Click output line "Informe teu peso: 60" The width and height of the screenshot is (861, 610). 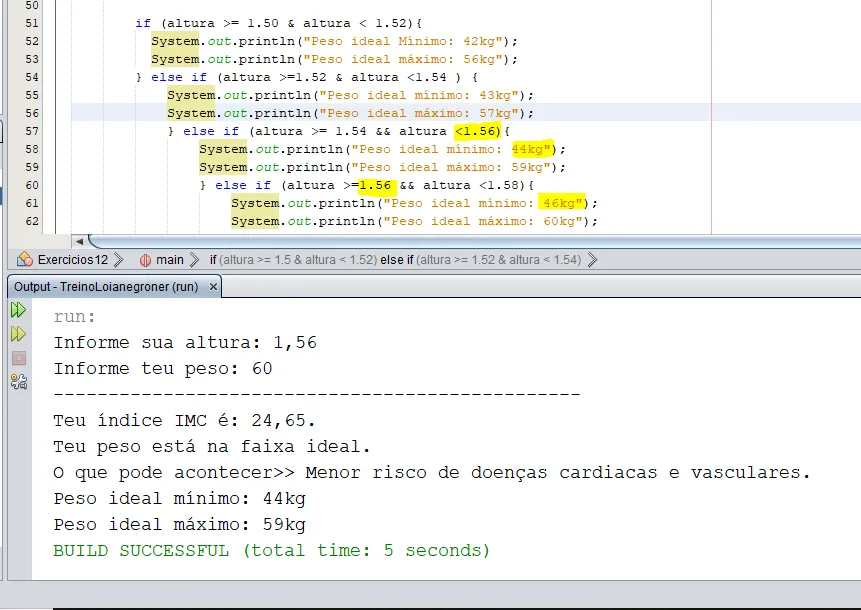[163, 368]
